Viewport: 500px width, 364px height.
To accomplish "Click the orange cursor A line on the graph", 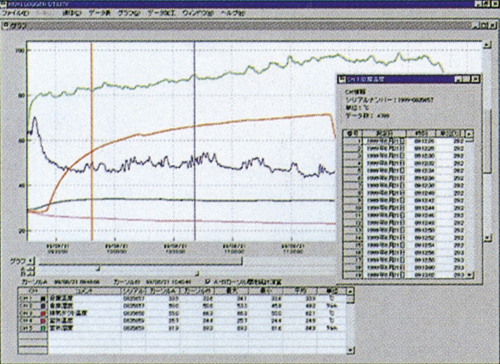I will coord(92,141).
